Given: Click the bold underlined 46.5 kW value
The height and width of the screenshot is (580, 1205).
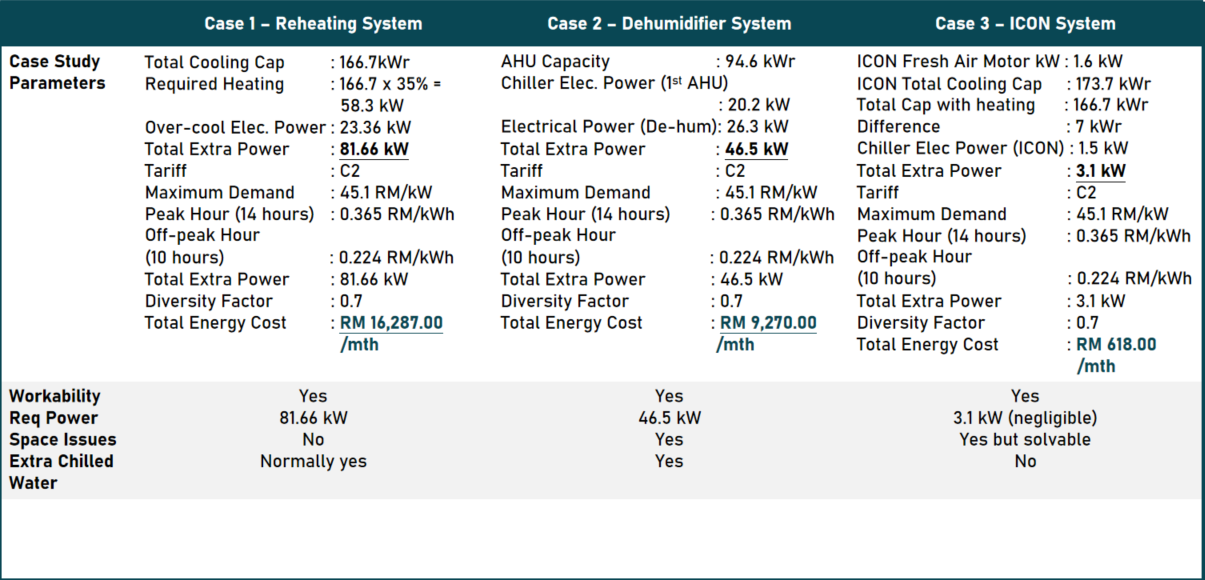Looking at the screenshot, I should (756, 149).
